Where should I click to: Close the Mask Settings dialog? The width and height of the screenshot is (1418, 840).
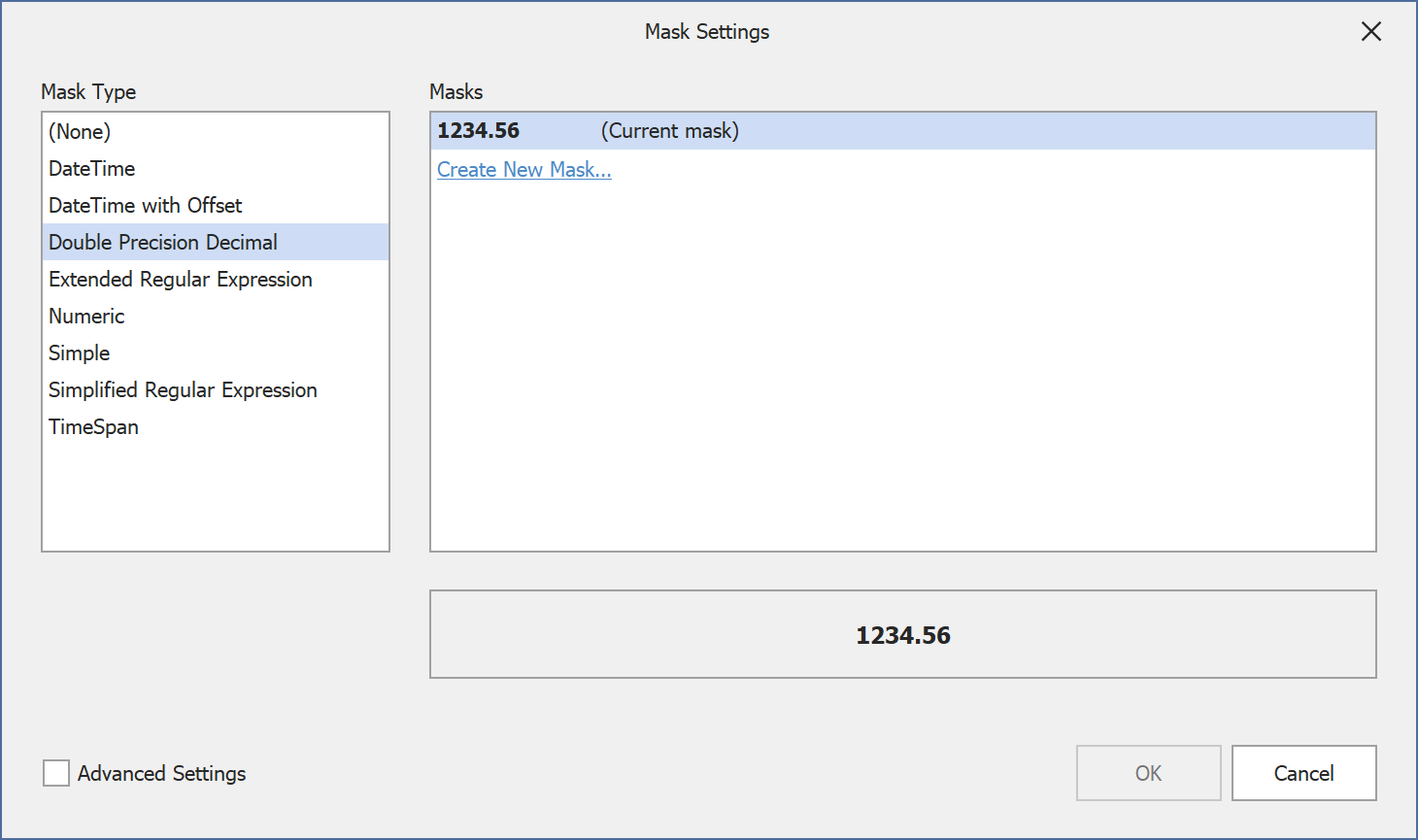pos(1370,32)
